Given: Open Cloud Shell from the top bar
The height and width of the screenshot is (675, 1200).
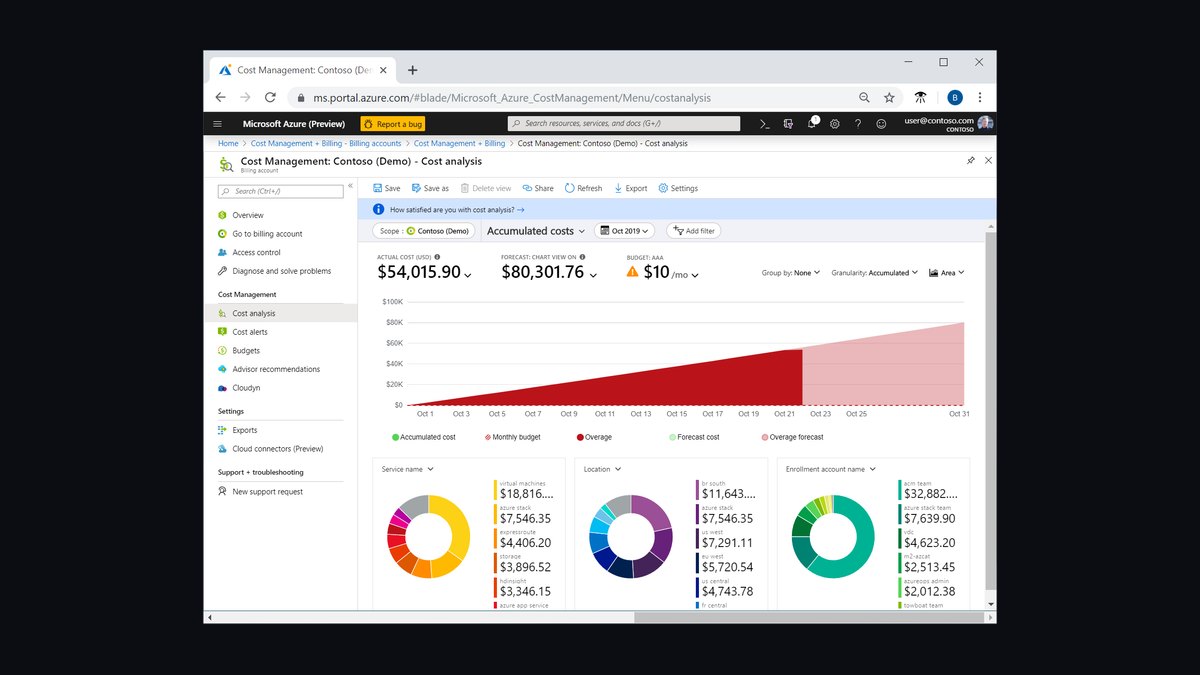Looking at the screenshot, I should tap(764, 124).
